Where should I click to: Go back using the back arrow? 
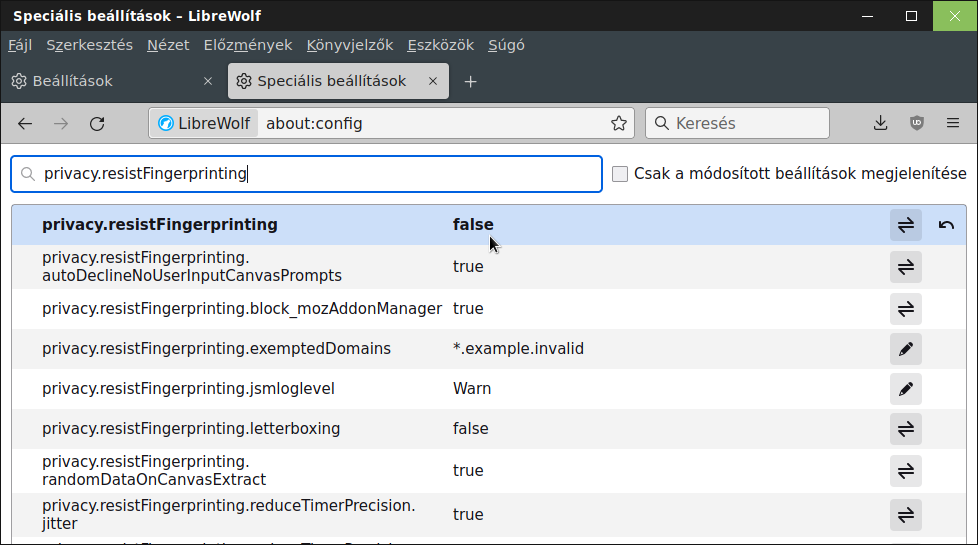25,123
